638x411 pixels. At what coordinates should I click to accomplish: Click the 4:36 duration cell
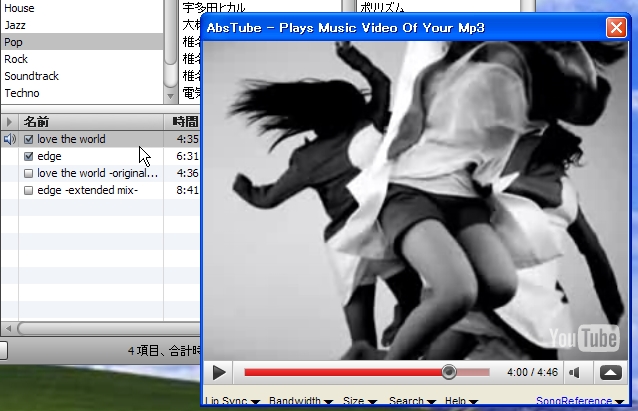tap(187, 173)
